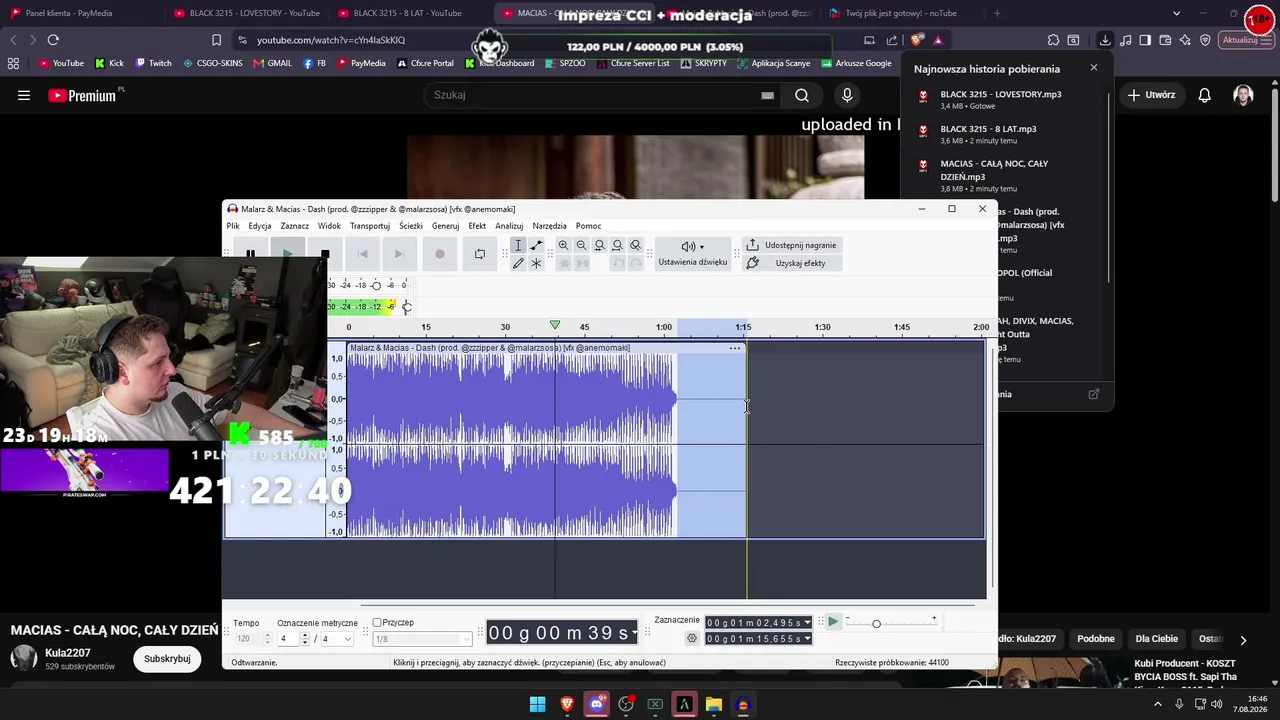Open full download history icon in the panel
This screenshot has width=1280, height=720.
click(x=1094, y=394)
